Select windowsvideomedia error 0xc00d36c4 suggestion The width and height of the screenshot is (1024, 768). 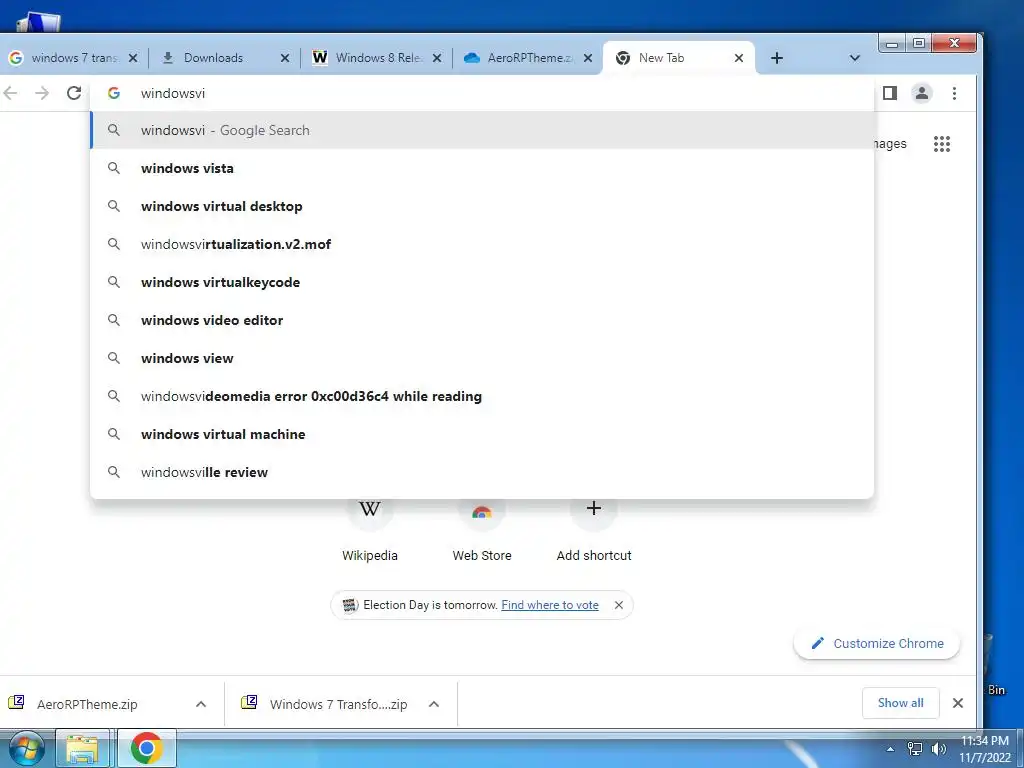click(482, 396)
